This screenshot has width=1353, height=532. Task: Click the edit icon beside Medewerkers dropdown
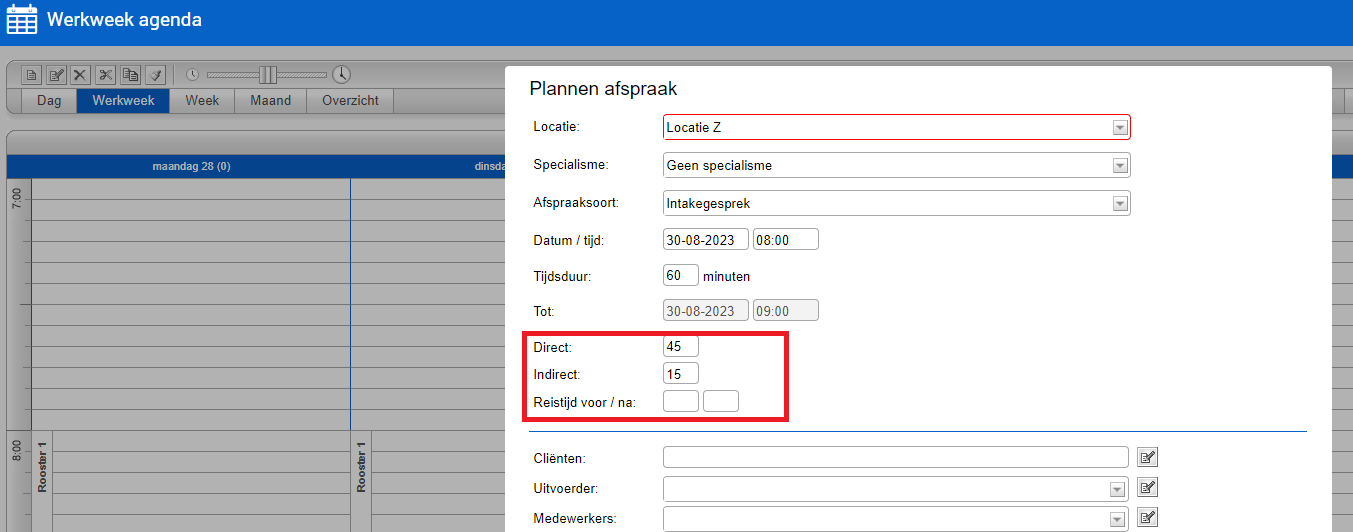[x=1148, y=518]
